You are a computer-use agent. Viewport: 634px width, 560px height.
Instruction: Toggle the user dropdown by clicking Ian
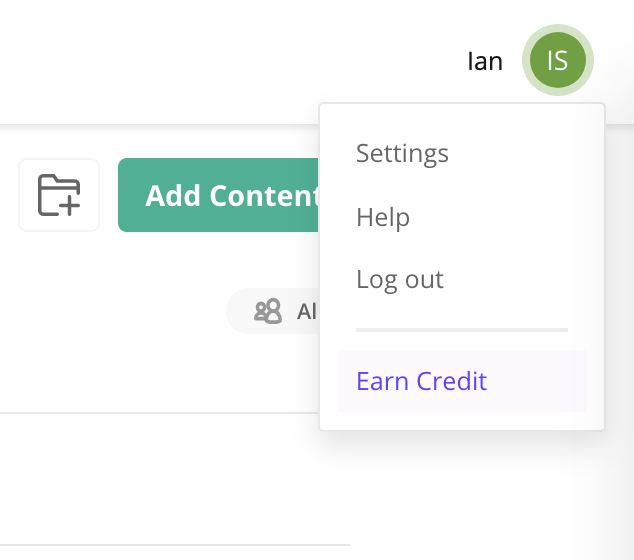coord(485,61)
